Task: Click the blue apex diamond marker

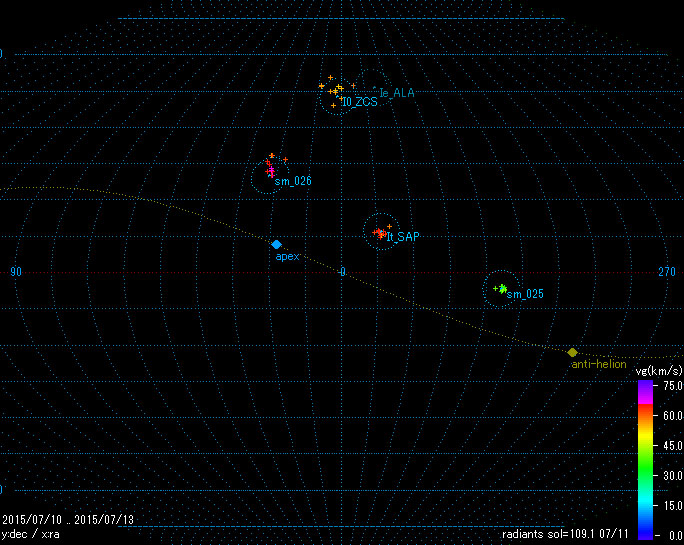Action: tap(276, 244)
